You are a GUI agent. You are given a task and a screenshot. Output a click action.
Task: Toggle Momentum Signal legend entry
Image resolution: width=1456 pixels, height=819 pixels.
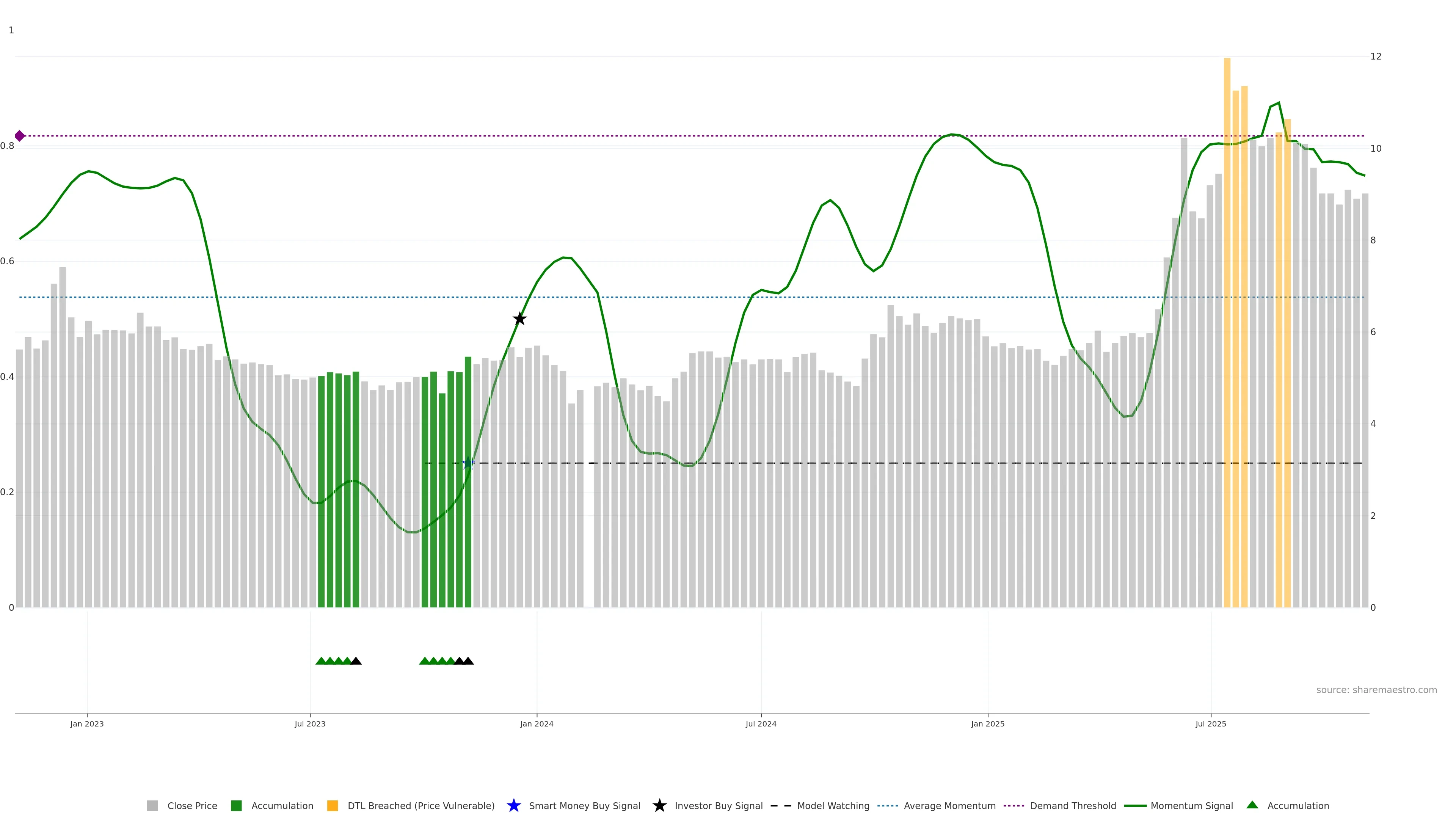coord(1191,805)
